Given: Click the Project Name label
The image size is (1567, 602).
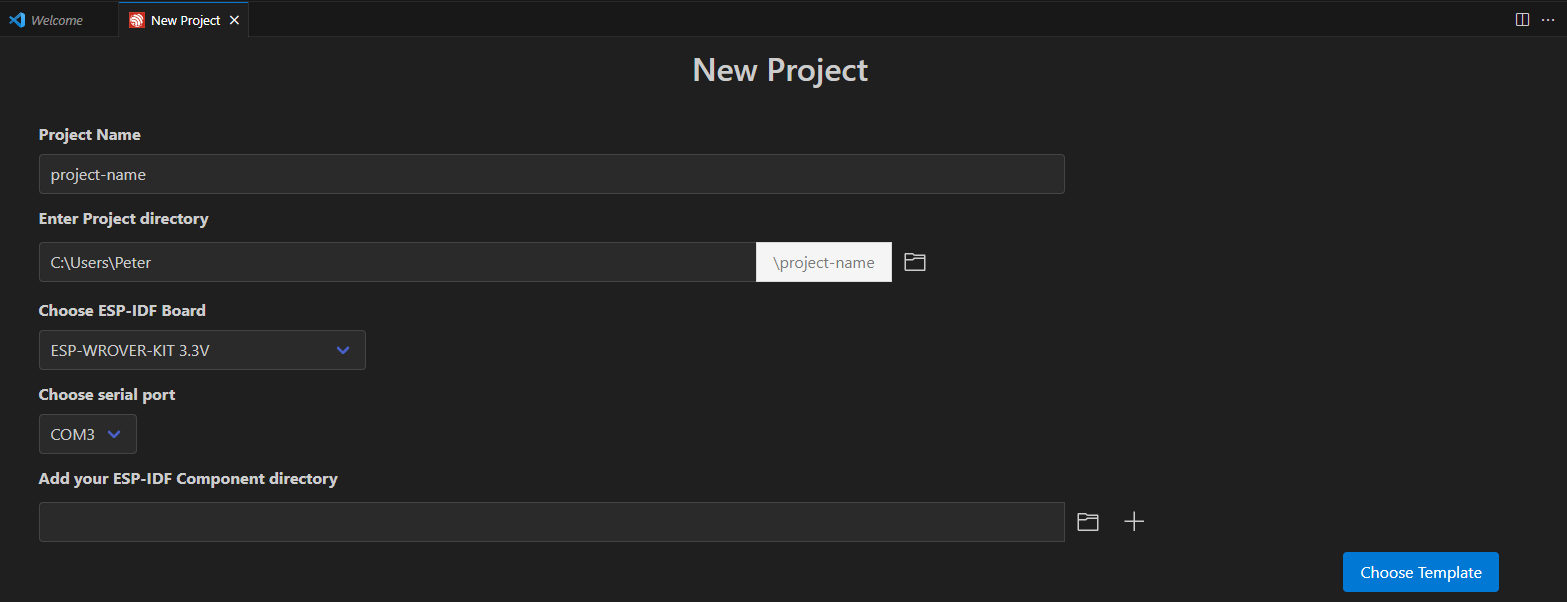Looking at the screenshot, I should [90, 135].
